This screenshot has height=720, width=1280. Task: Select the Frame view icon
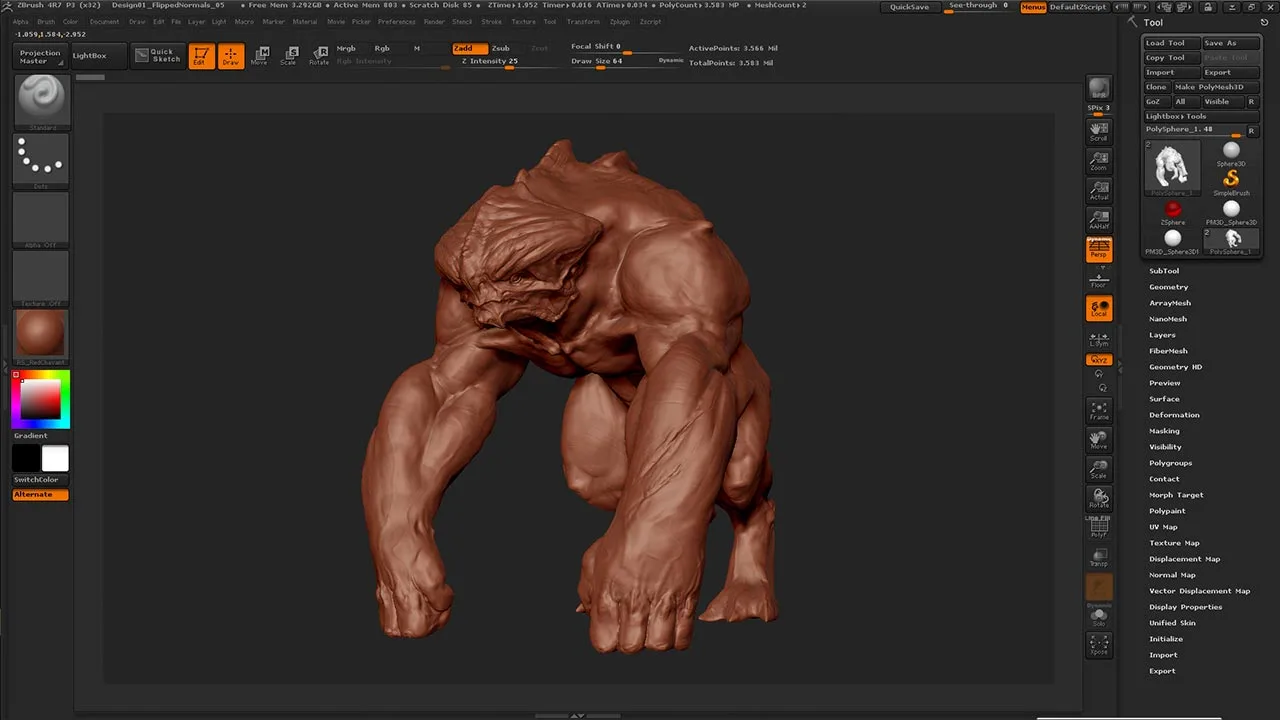[x=1099, y=410]
